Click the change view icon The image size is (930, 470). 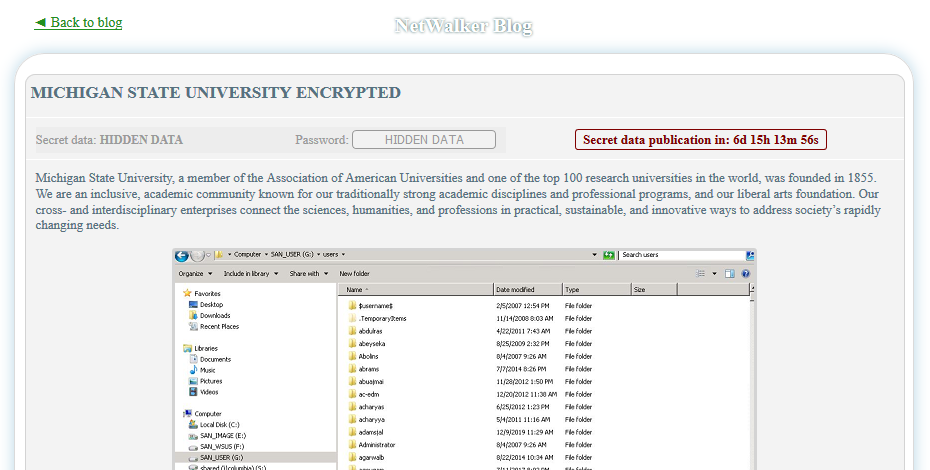point(702,273)
